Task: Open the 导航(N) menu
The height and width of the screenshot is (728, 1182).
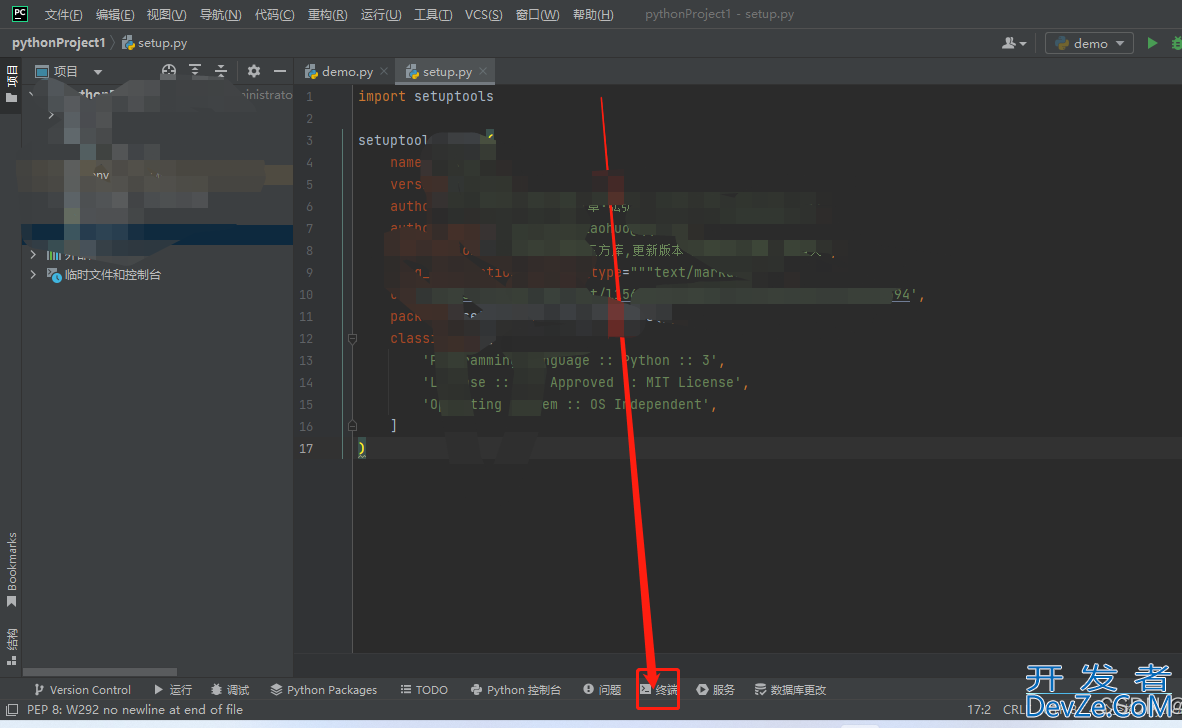Action: (220, 14)
